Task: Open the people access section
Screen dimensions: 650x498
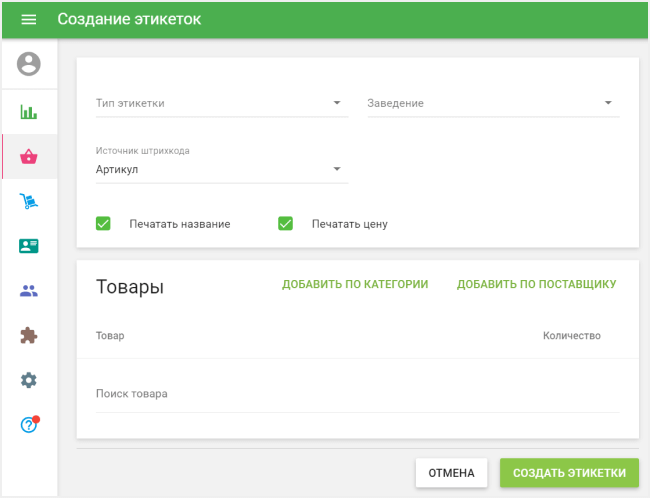Action: (x=29, y=291)
